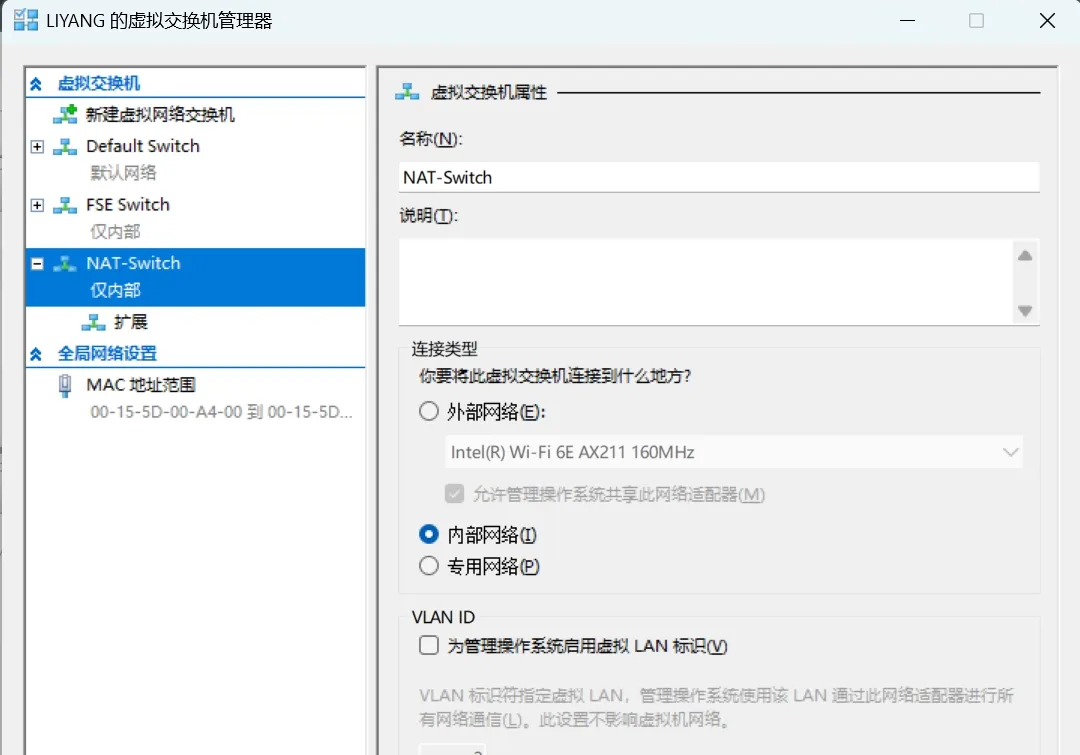Click the 扩展 extensions icon

[93, 322]
